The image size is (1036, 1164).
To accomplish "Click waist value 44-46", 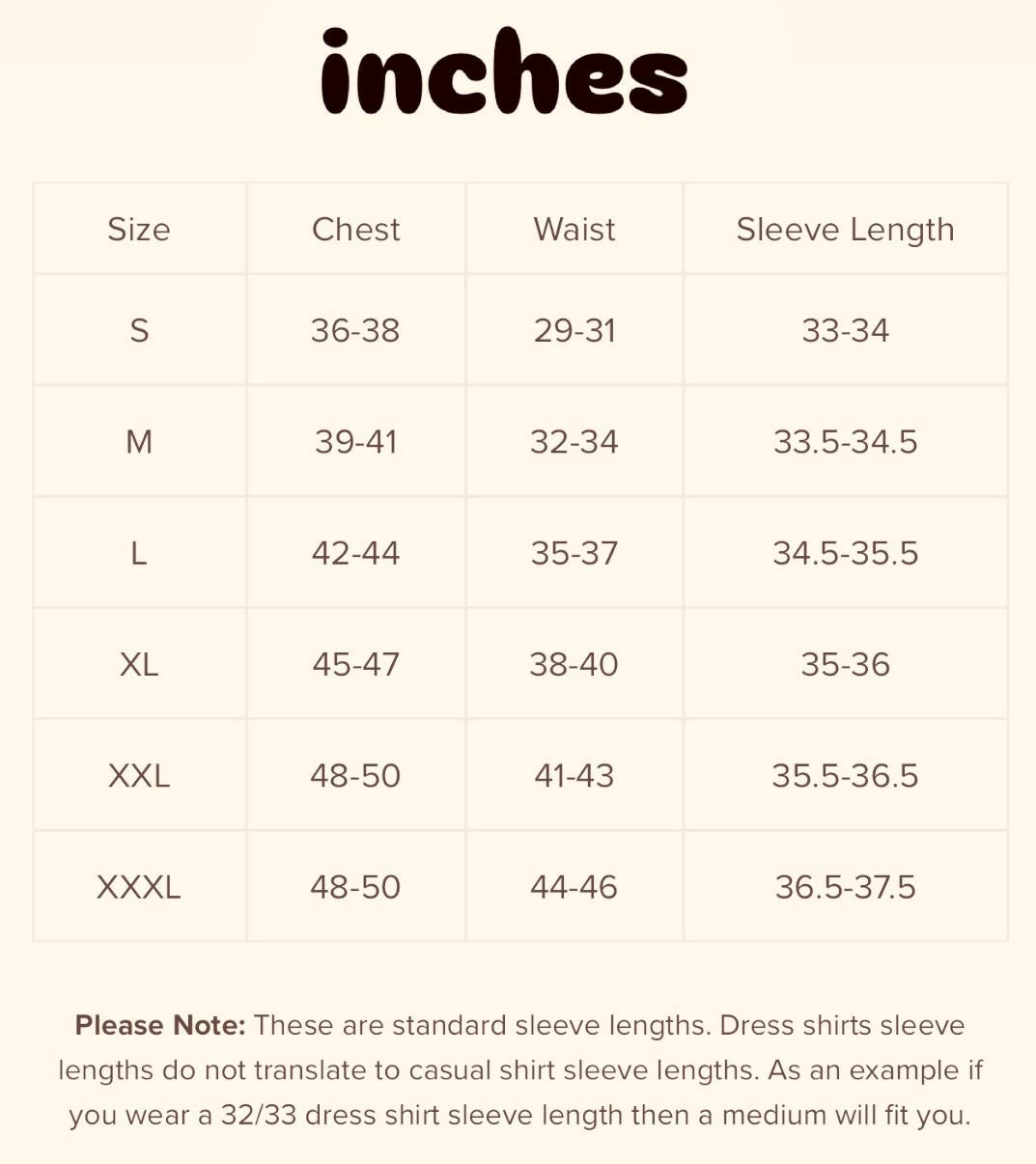I will pyautogui.click(x=574, y=887).
